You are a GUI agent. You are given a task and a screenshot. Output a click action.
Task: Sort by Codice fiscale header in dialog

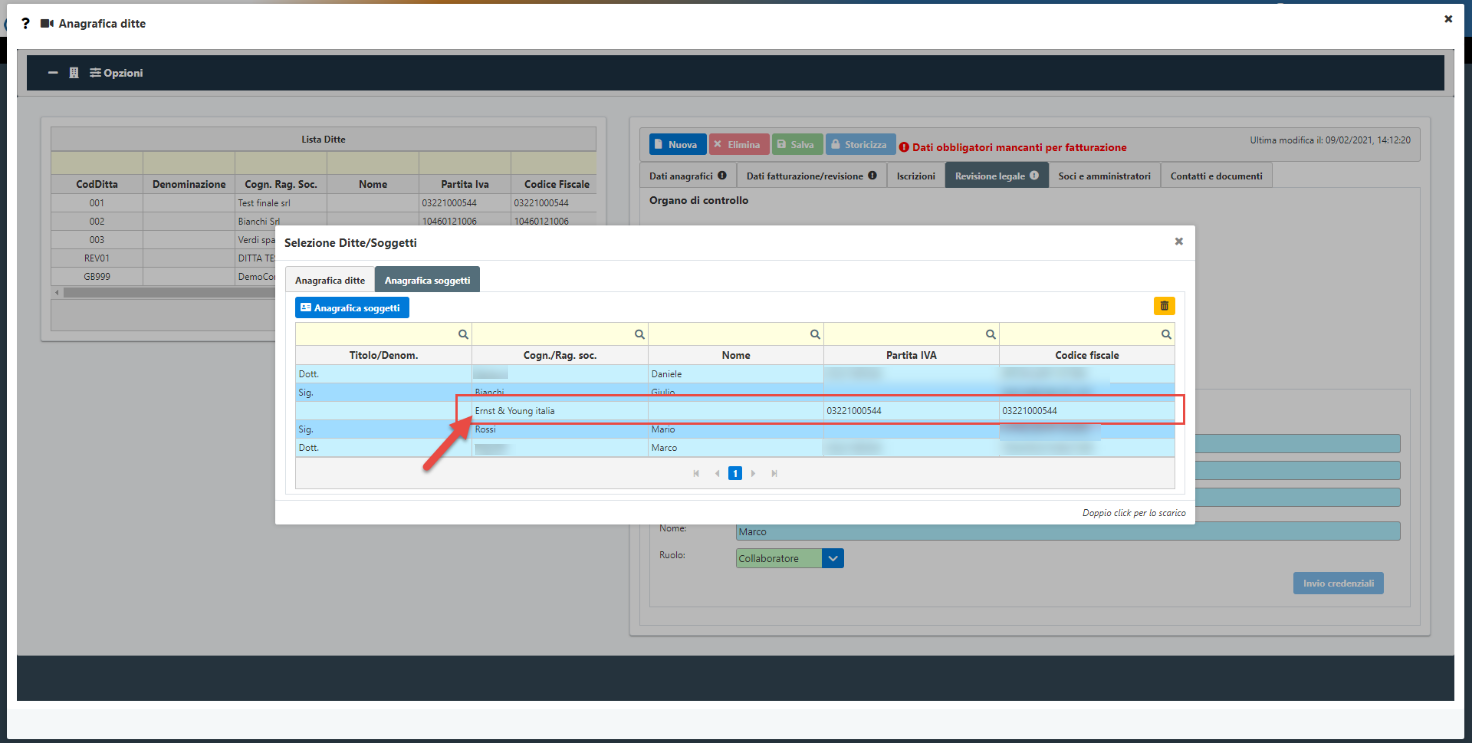(1087, 355)
